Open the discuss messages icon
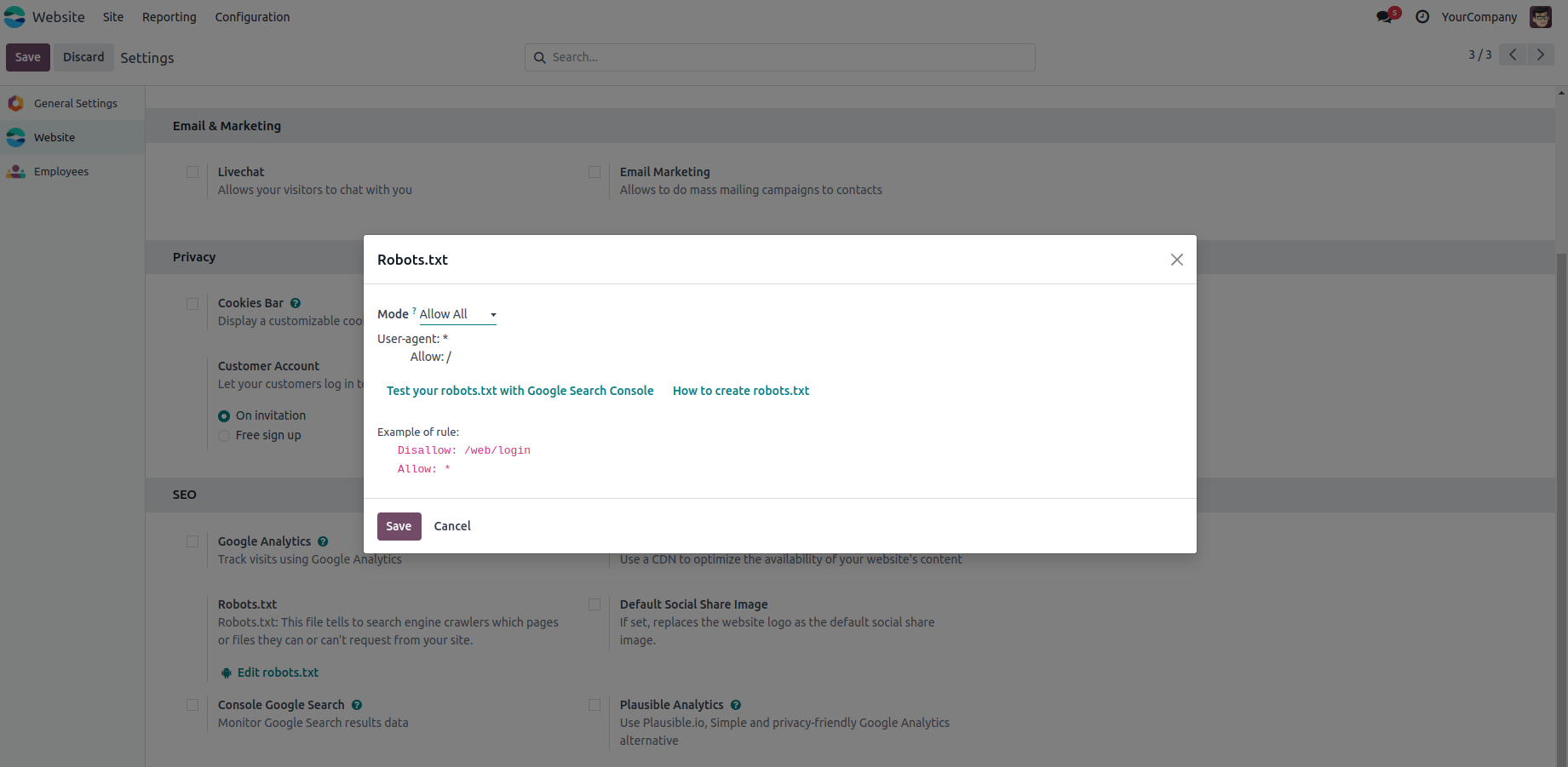1568x767 pixels. pyautogui.click(x=1385, y=17)
